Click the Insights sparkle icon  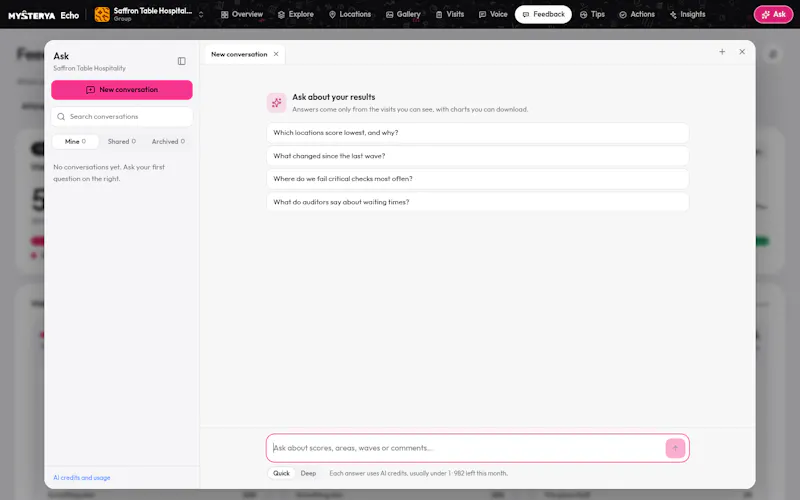[673, 15]
